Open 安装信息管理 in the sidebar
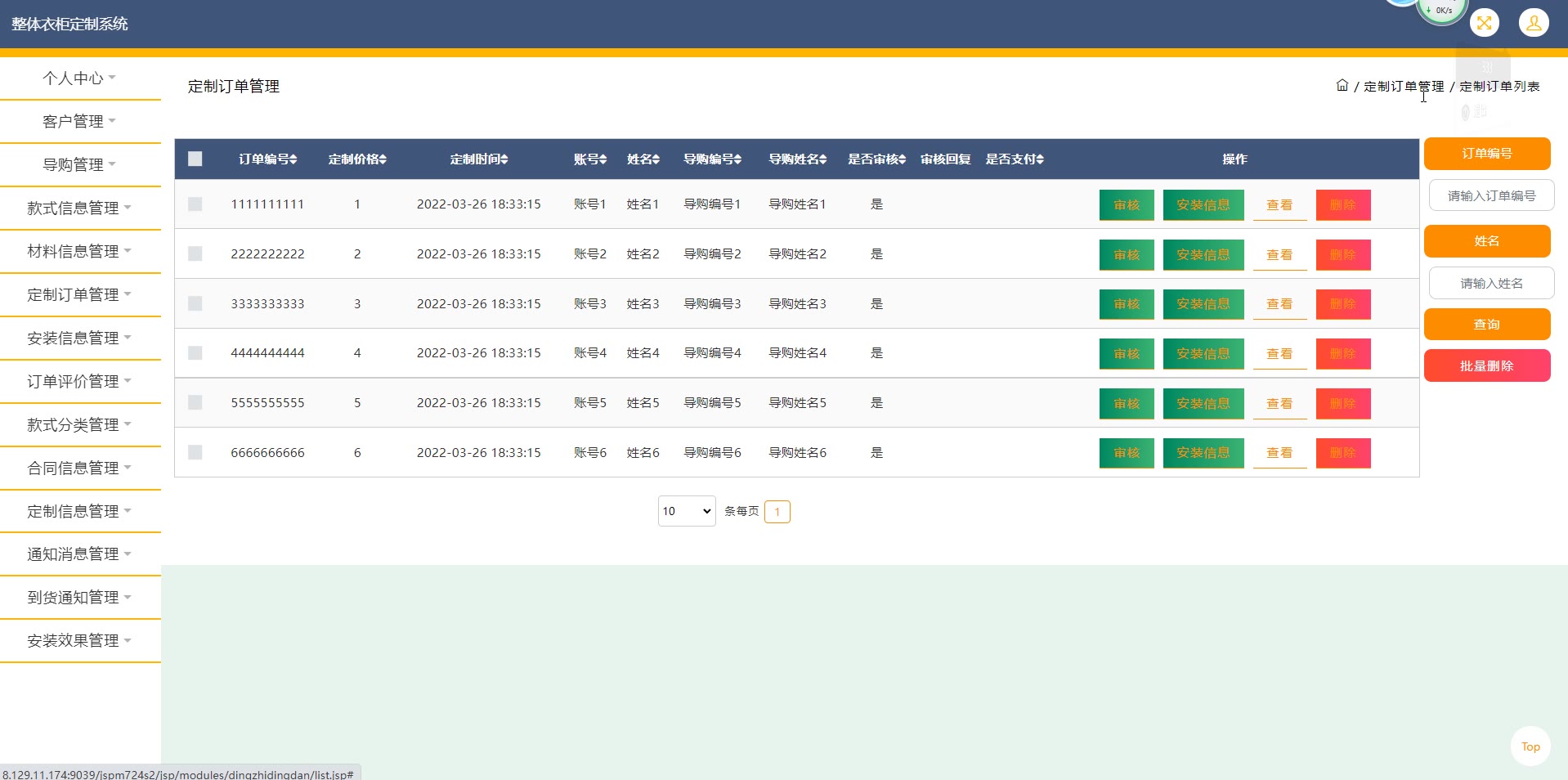This screenshot has height=780, width=1568. click(79, 338)
